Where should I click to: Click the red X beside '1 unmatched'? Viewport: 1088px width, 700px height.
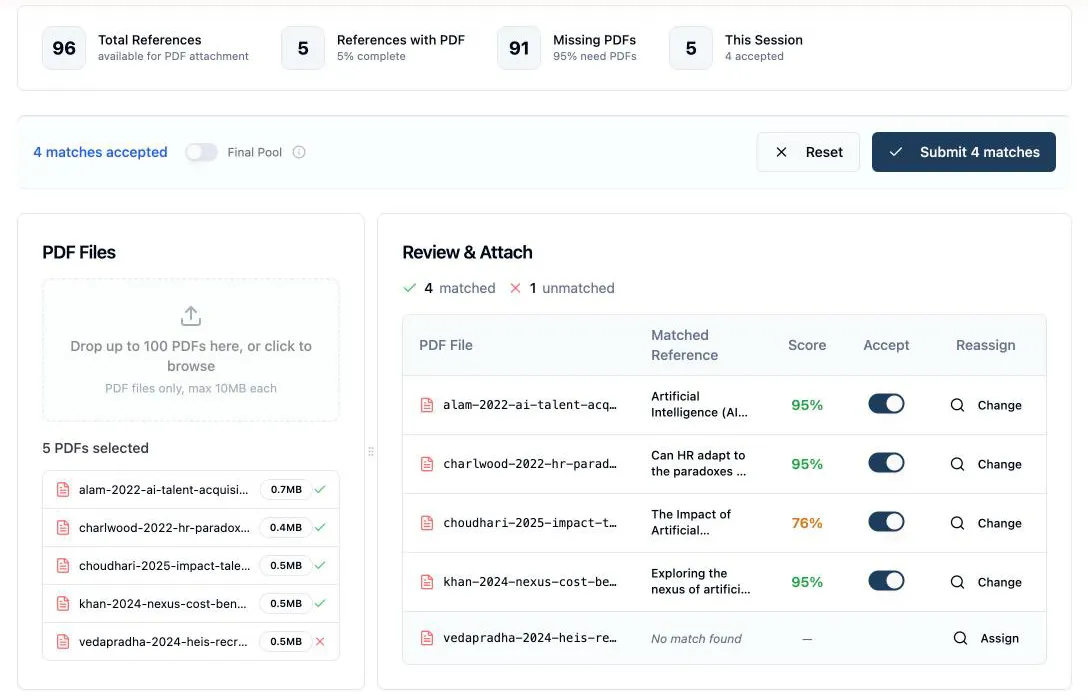click(x=516, y=288)
